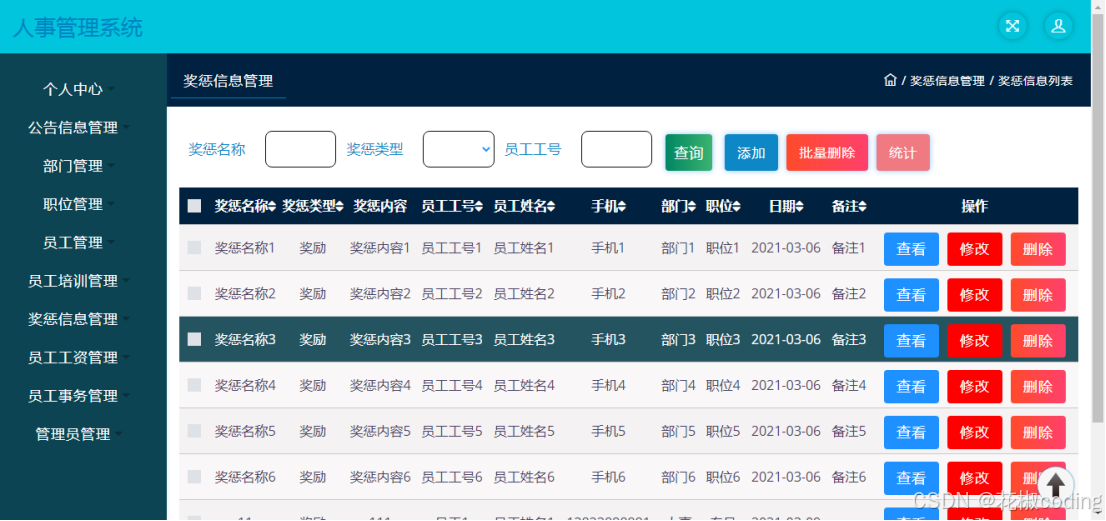The width and height of the screenshot is (1106, 521).
Task: Click the 奖惩内容 column header
Action: point(380,206)
